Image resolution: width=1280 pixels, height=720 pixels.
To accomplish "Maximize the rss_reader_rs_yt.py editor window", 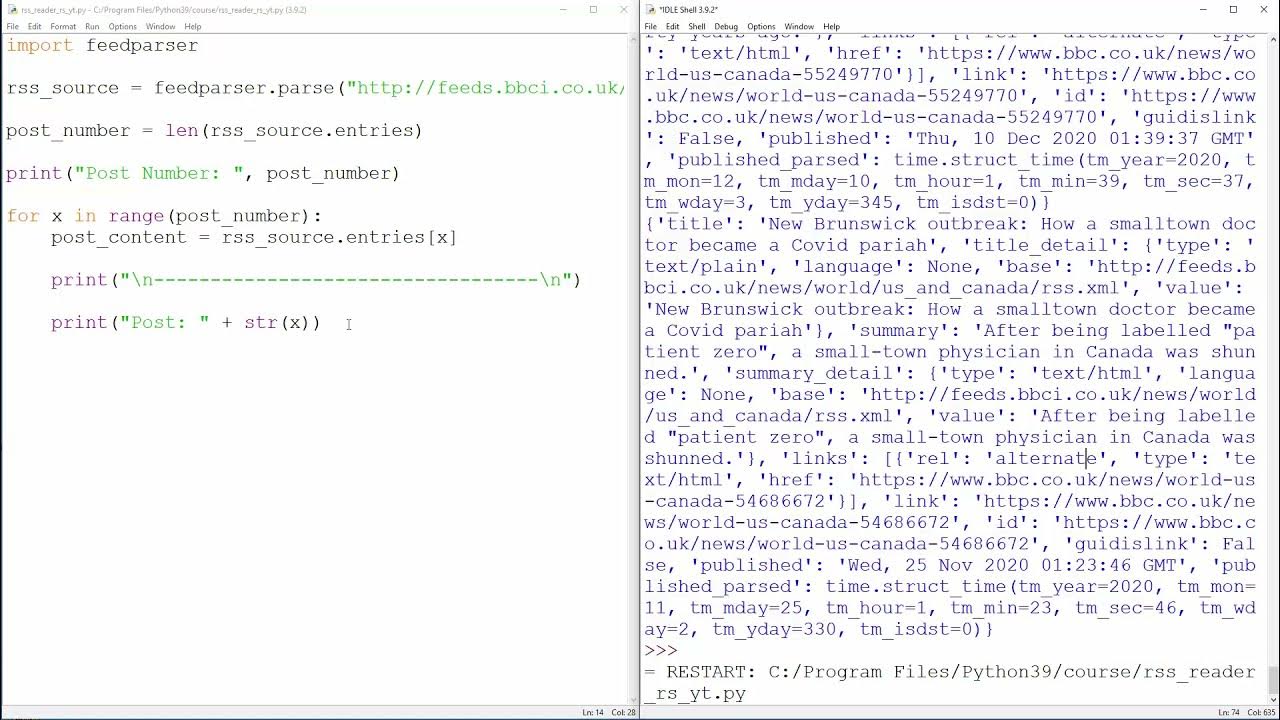I will pyautogui.click(x=593, y=10).
